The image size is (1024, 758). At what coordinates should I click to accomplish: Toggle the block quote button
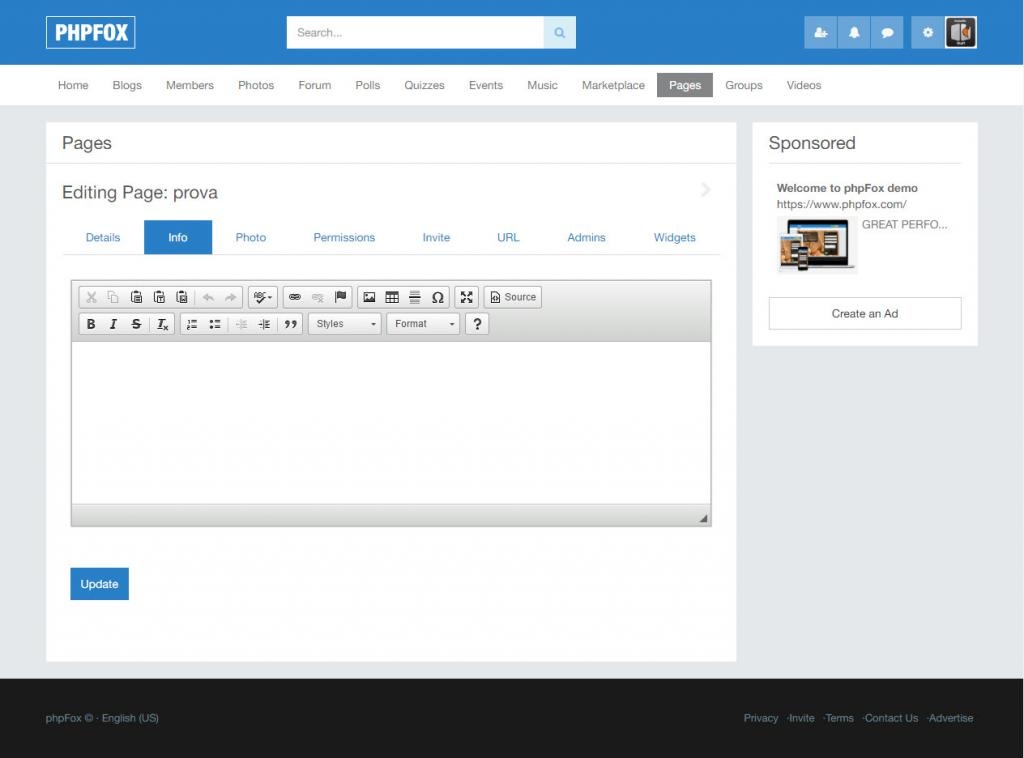(x=290, y=324)
